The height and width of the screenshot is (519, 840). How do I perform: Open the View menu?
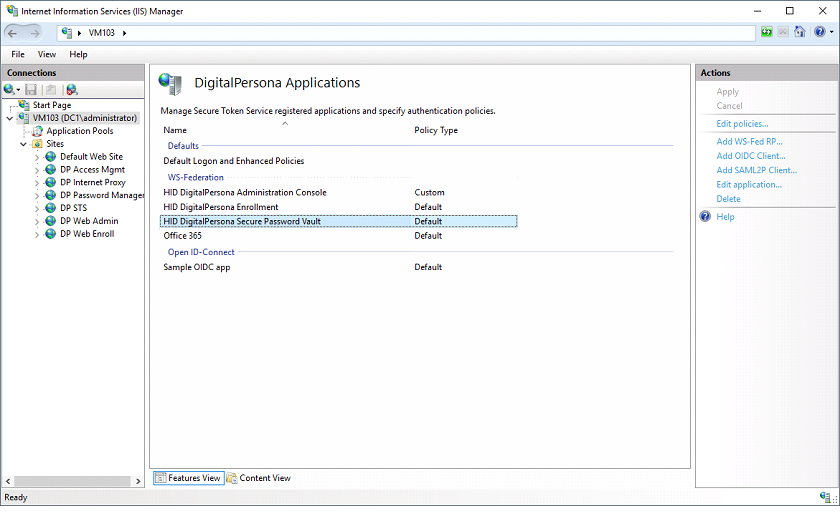pyautogui.click(x=47, y=54)
